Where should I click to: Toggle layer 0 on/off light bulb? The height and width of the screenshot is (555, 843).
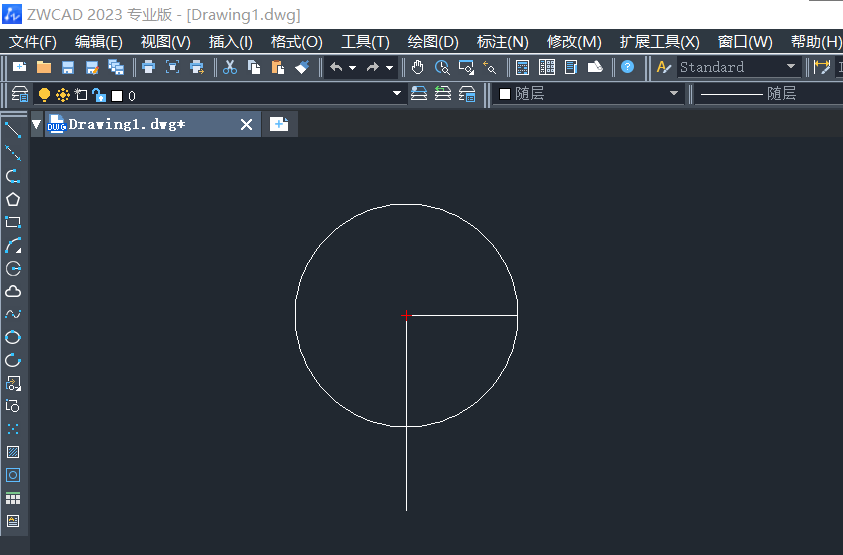pos(44,95)
